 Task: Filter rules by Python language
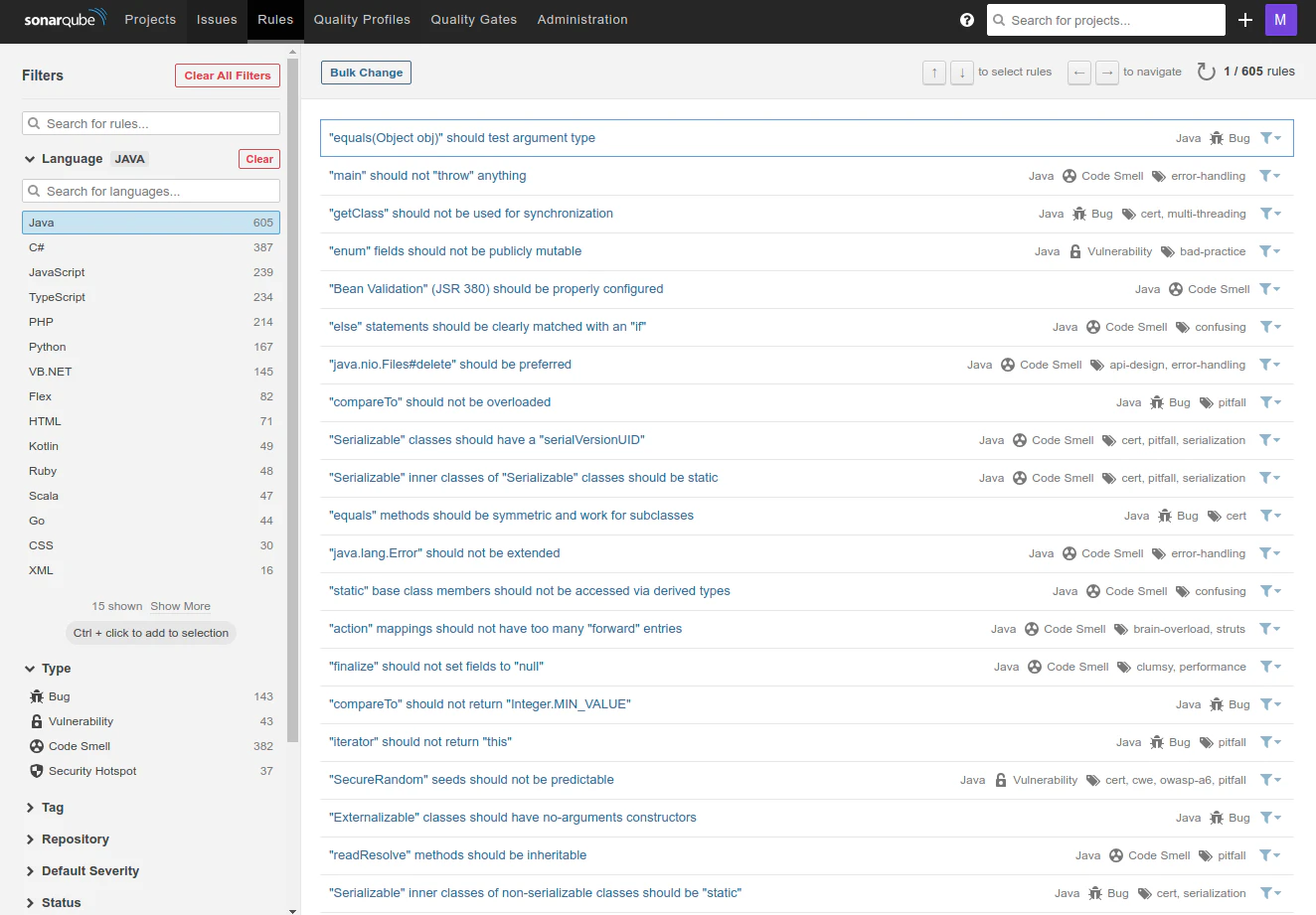[x=151, y=347]
